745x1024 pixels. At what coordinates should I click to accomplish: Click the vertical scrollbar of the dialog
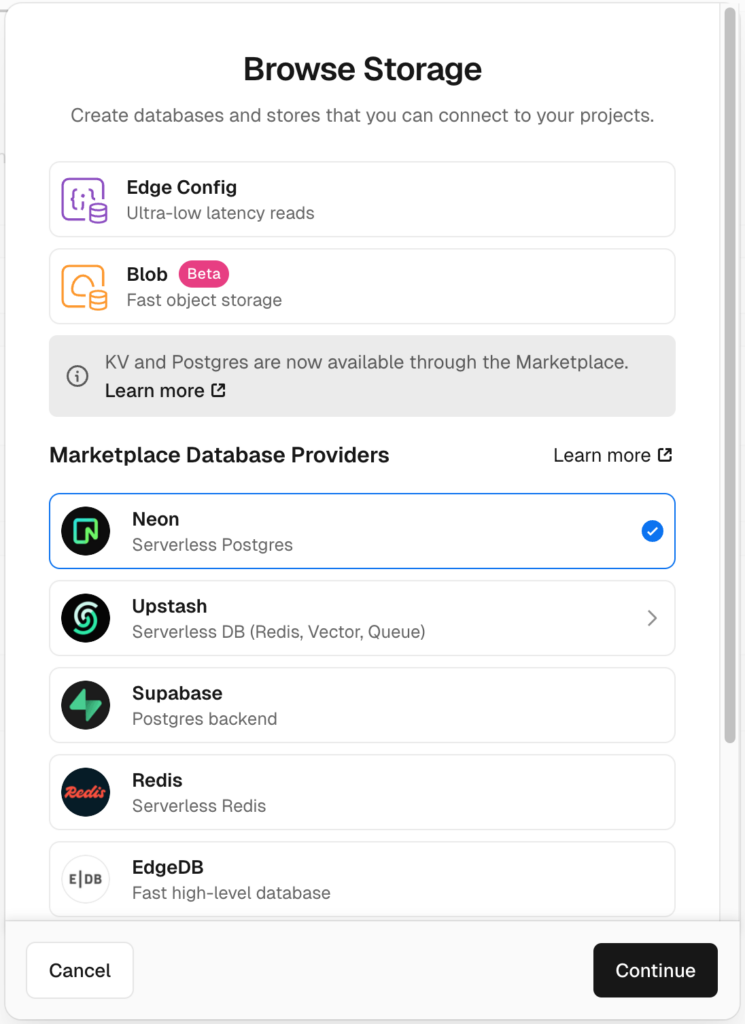731,380
